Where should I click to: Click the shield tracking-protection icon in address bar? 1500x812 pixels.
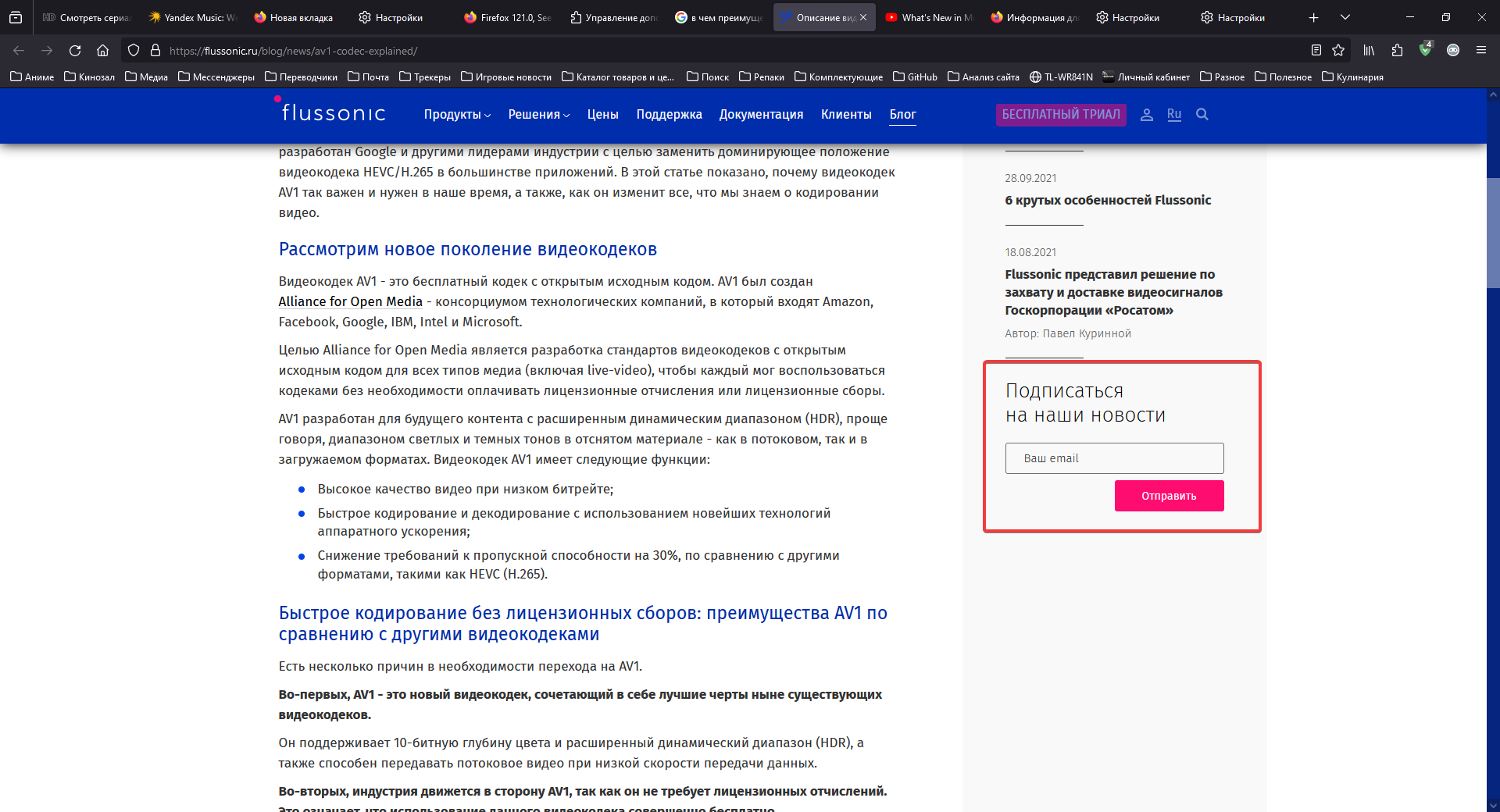(133, 50)
